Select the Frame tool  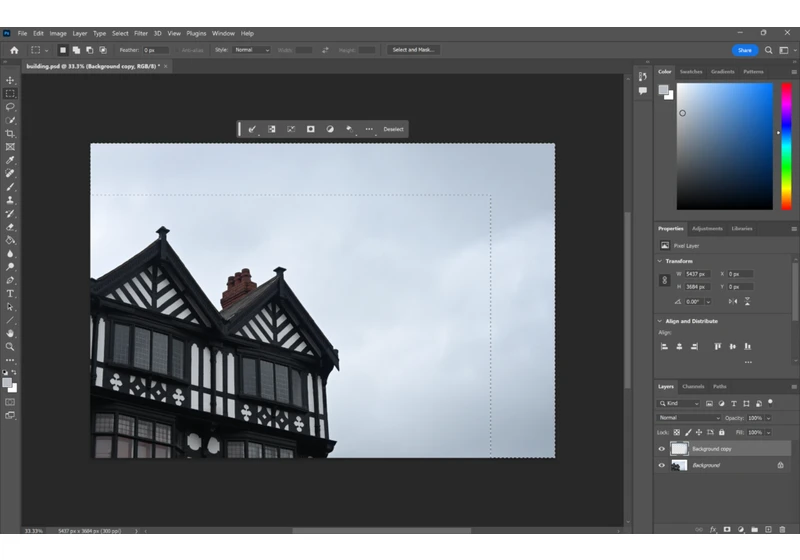click(x=10, y=147)
